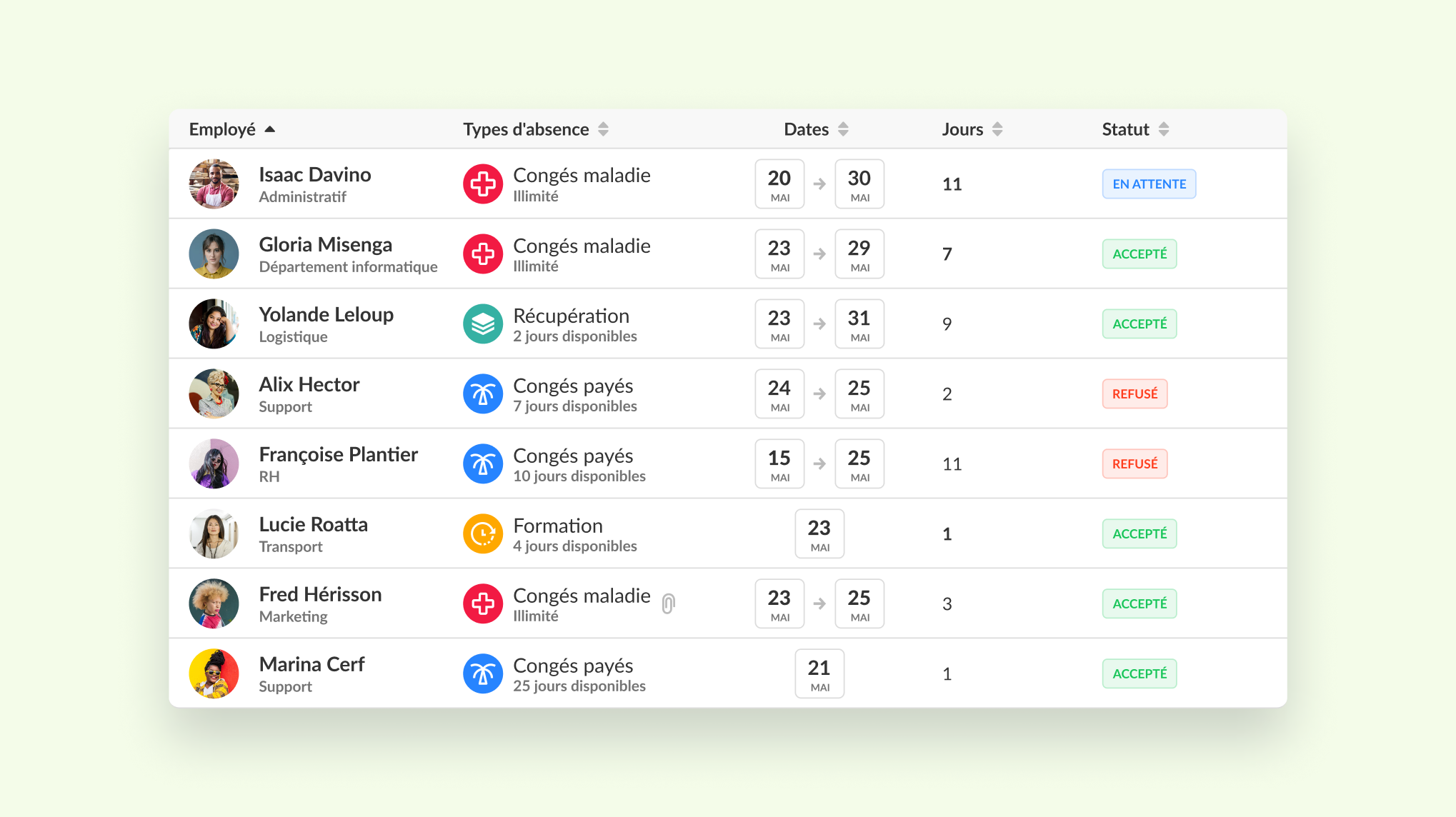Click the name Marina Cerf

[x=312, y=665]
